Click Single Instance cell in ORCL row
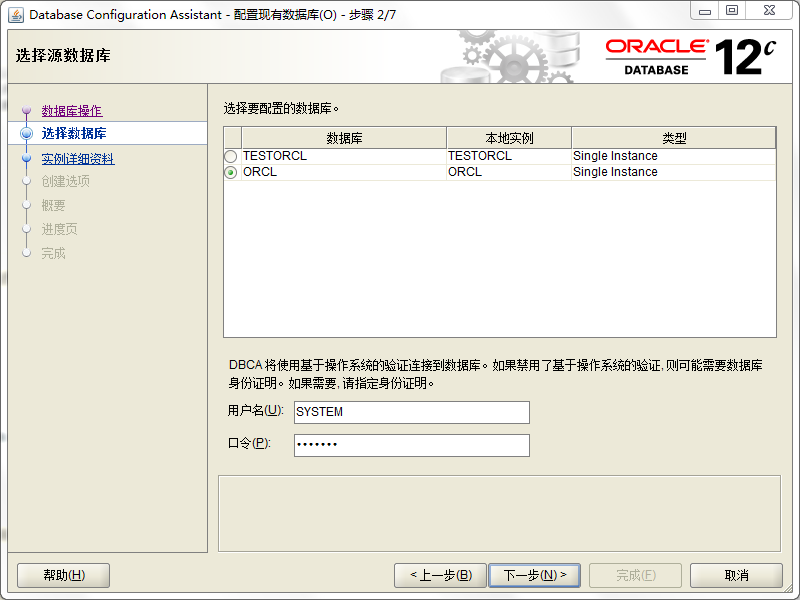The height and width of the screenshot is (600, 800). (674, 172)
